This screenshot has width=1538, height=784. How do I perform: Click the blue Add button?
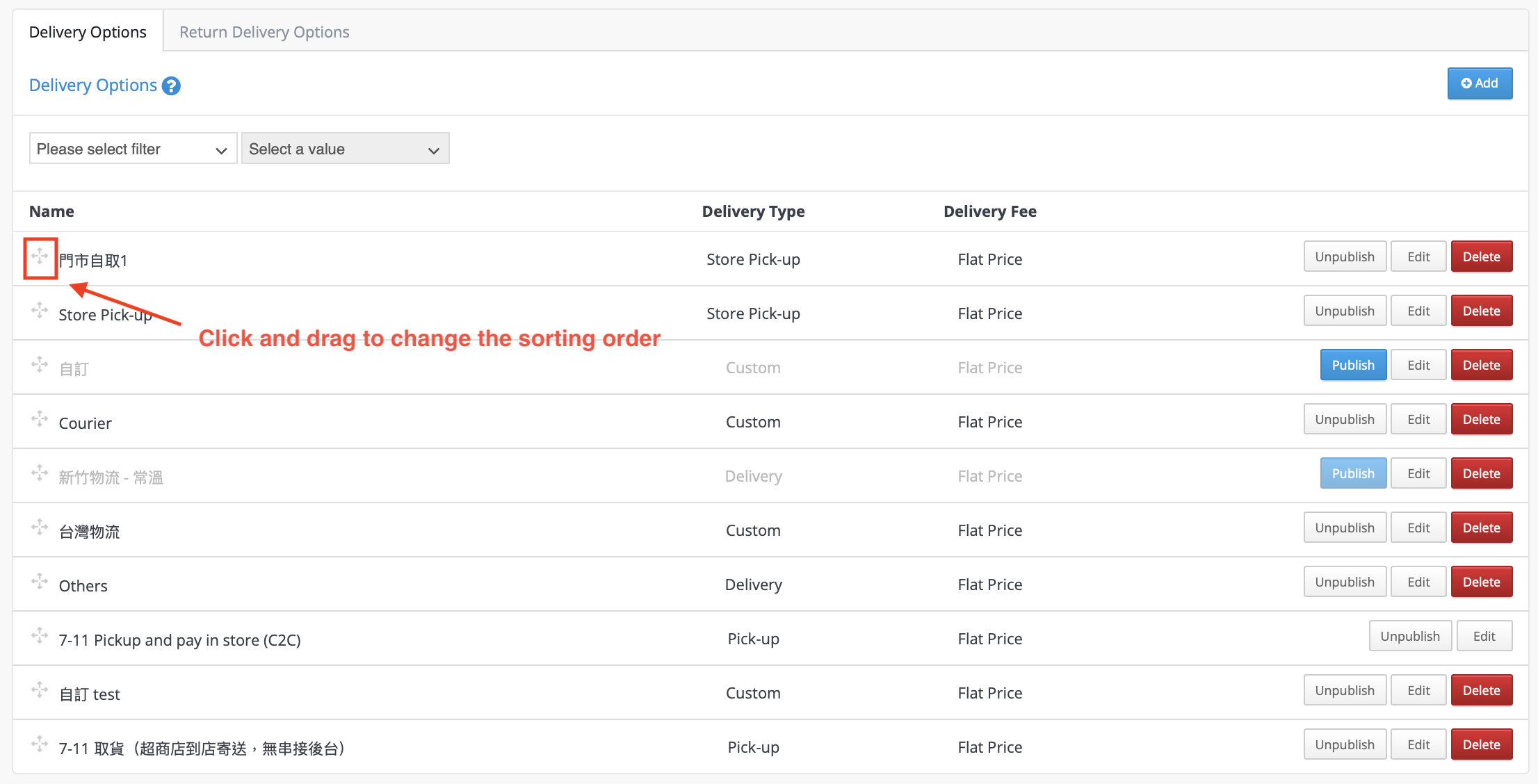1480,83
